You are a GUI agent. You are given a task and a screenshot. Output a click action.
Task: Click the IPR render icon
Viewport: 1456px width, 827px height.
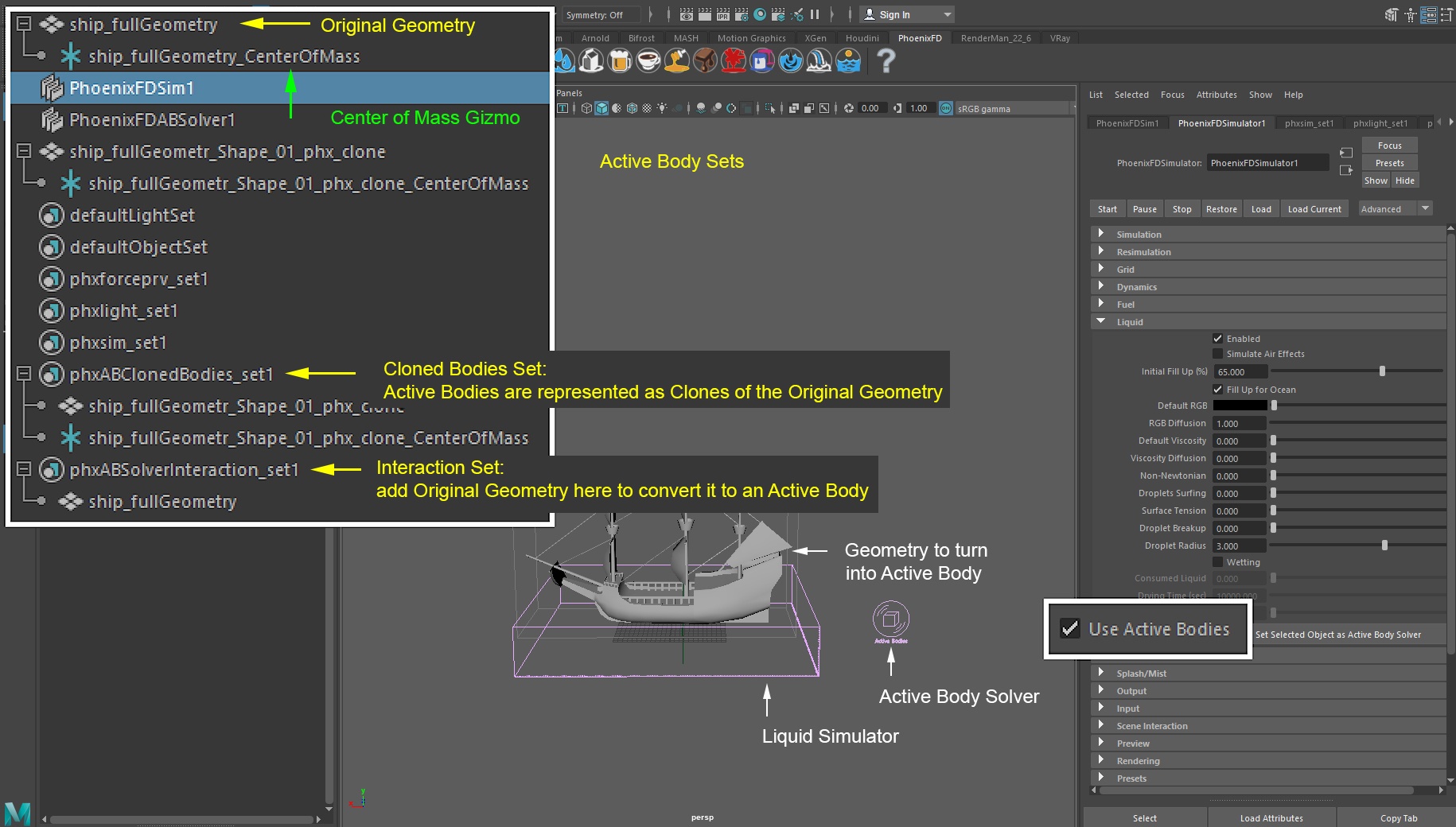tap(723, 14)
